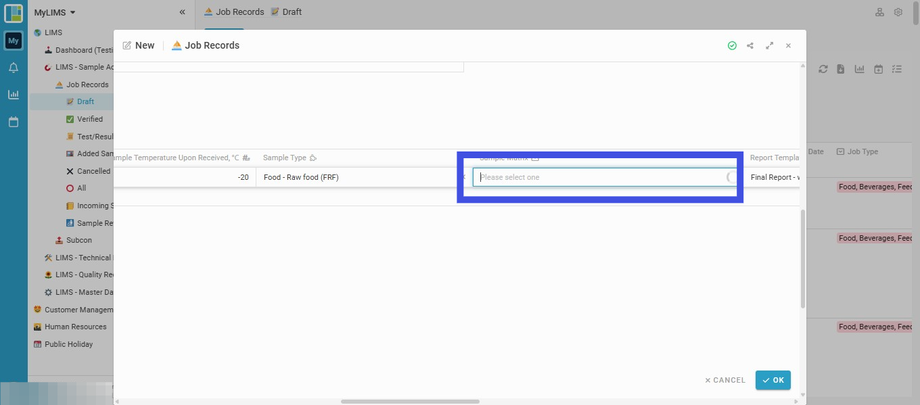This screenshot has height=405, width=920.
Task: Collapse the sidebar with the double-chevron
Action: pyautogui.click(x=182, y=12)
